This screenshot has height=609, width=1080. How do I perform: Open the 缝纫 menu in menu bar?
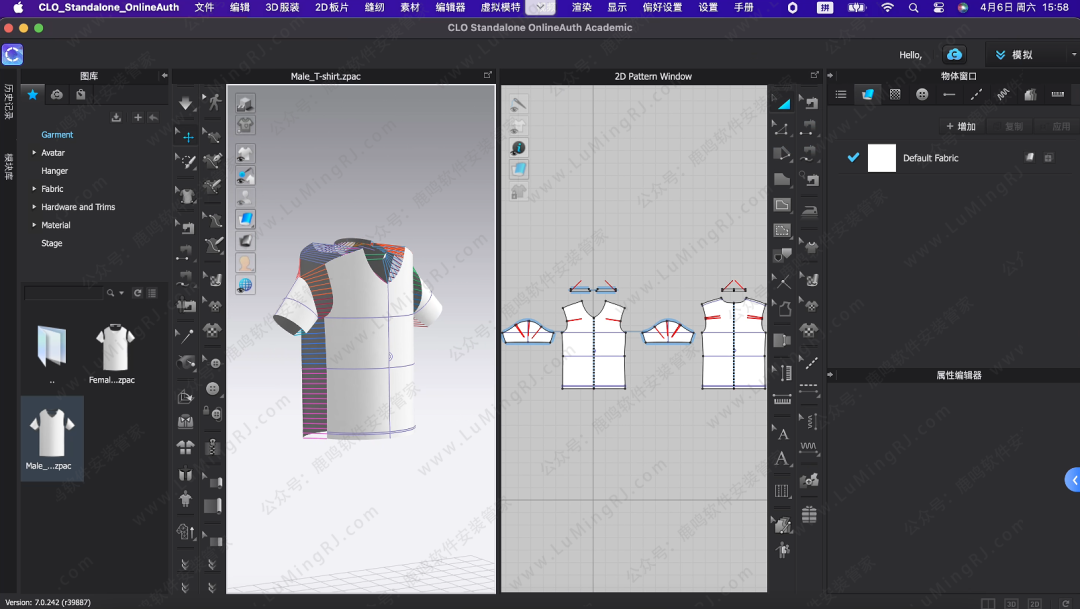pyautogui.click(x=374, y=7)
